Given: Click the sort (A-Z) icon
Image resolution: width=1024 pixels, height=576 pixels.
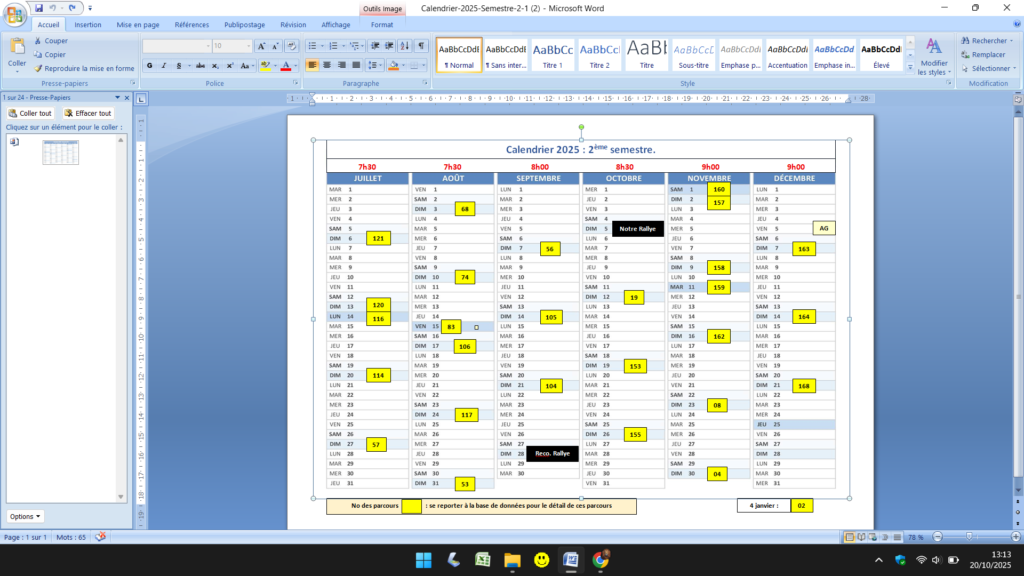Looking at the screenshot, I should (406, 46).
